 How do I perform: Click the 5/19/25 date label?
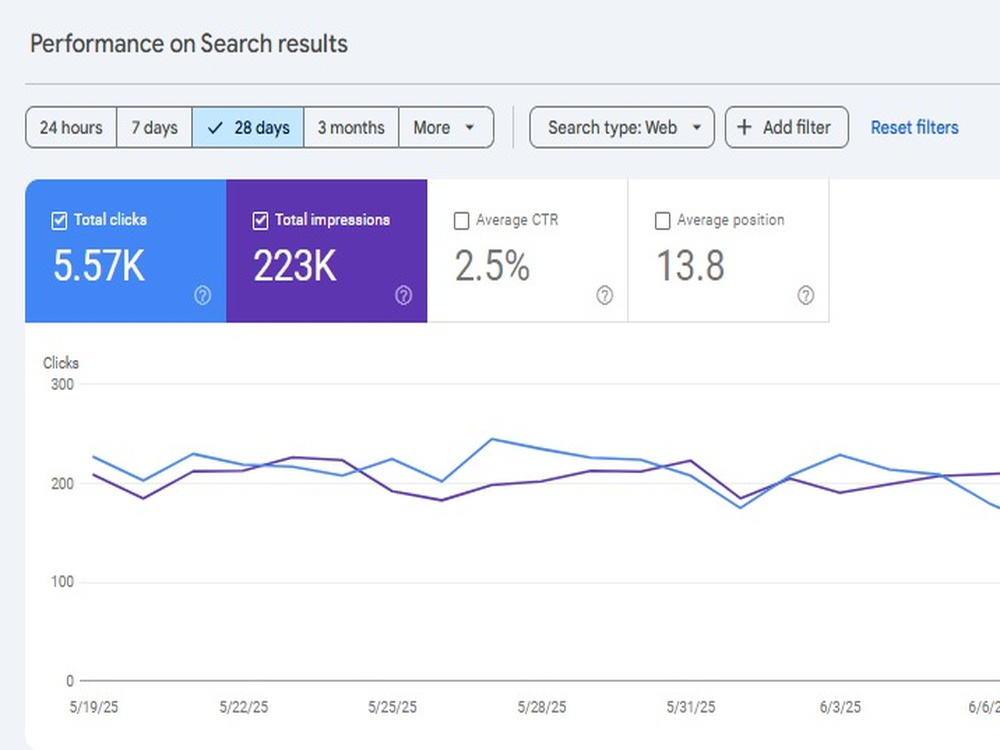pyautogui.click(x=94, y=707)
